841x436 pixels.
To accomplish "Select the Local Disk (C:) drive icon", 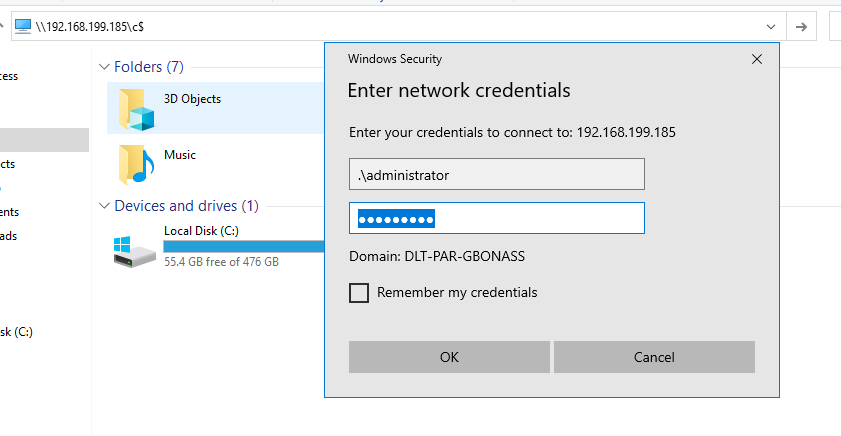I will [135, 252].
